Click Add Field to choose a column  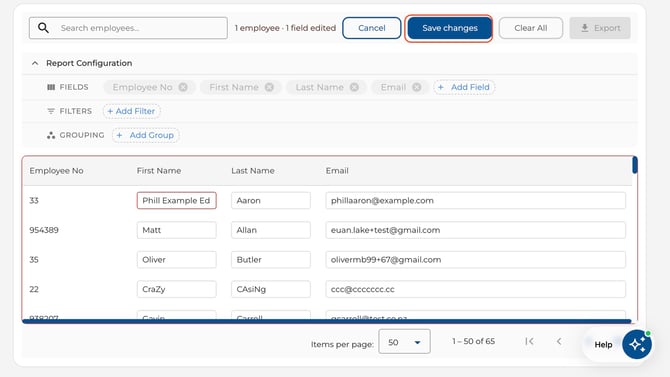coord(464,87)
